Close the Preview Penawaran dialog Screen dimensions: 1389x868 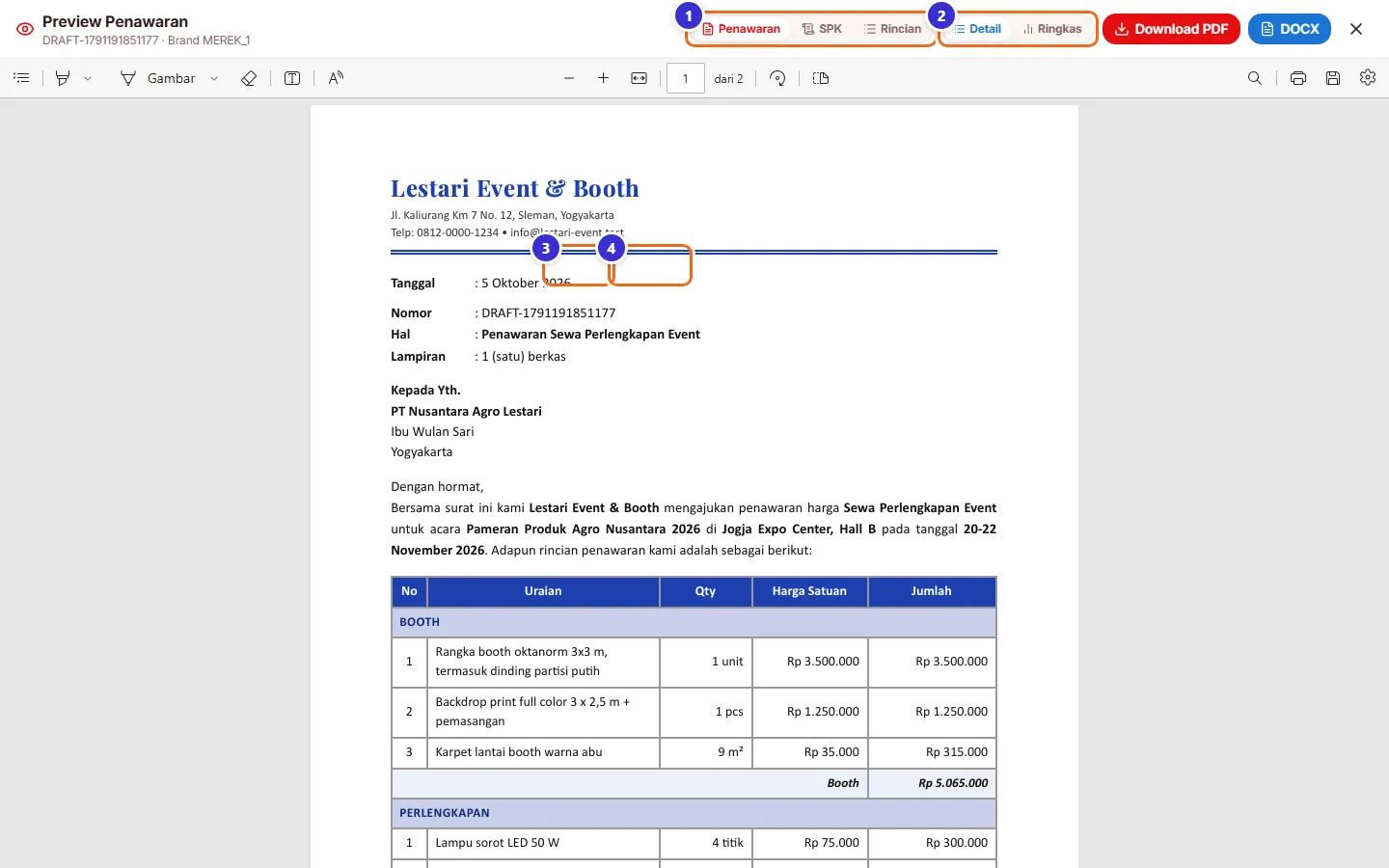(x=1356, y=29)
